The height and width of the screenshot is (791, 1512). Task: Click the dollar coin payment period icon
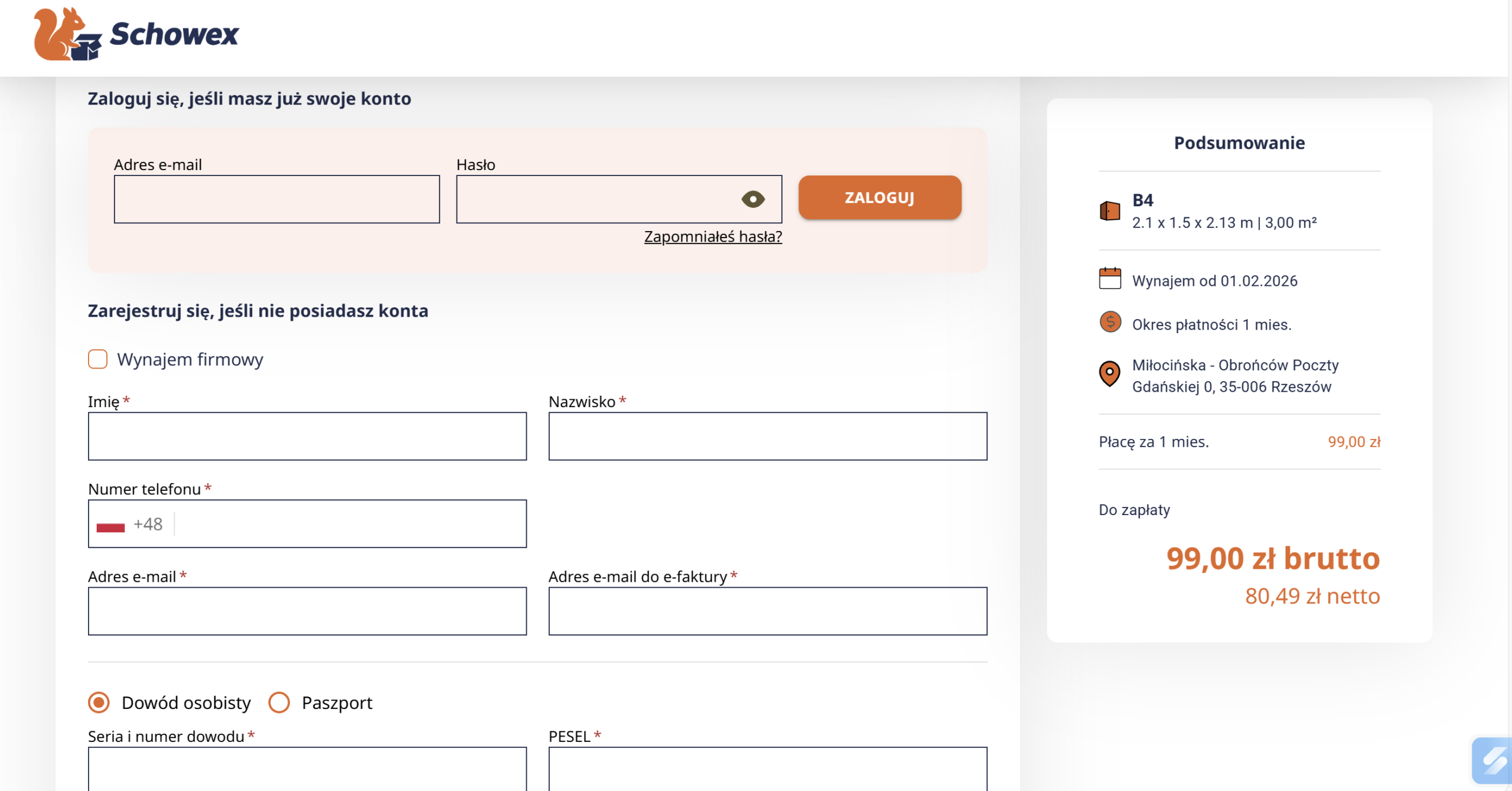1110,323
